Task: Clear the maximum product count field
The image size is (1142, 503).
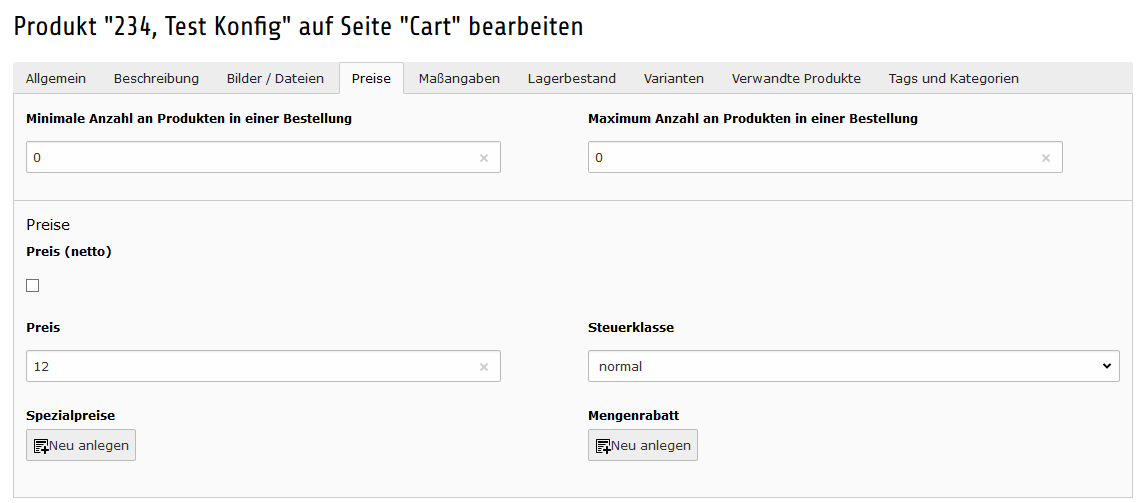Action: (x=1046, y=158)
